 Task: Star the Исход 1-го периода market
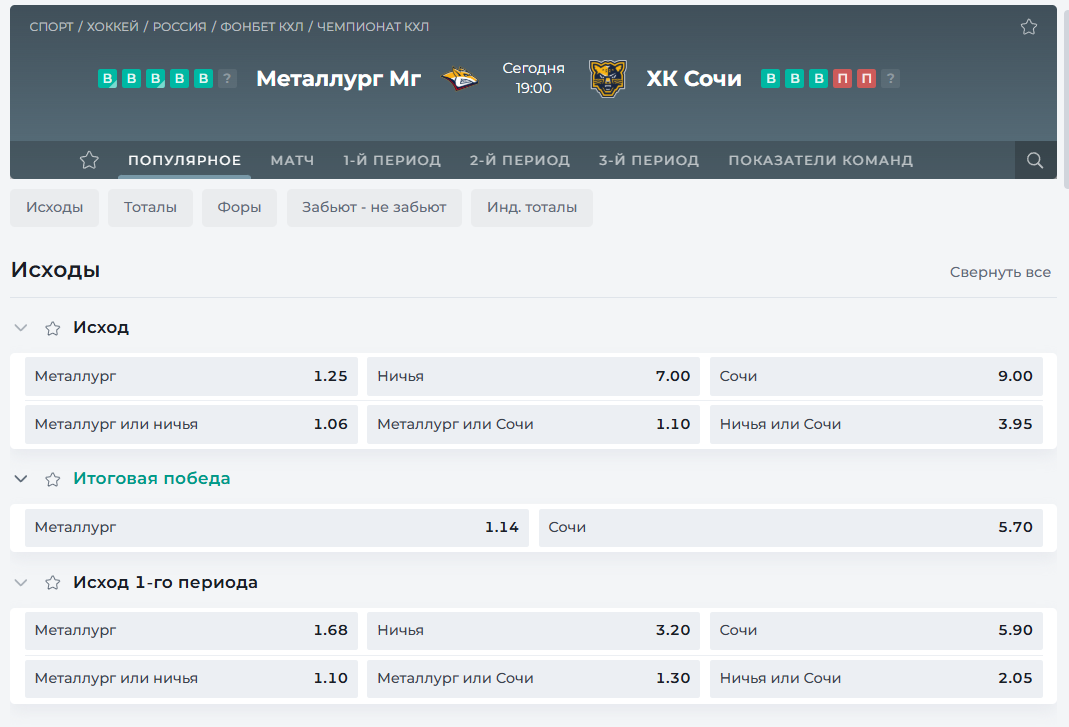[53, 583]
